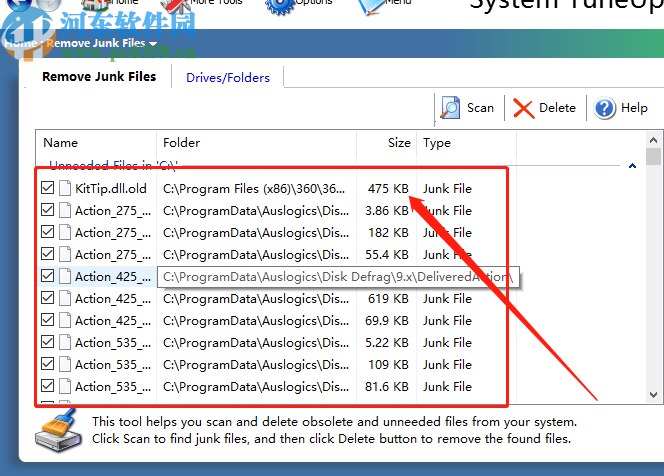Uncheck the checkbox for the 619 KB file

pos(47,298)
